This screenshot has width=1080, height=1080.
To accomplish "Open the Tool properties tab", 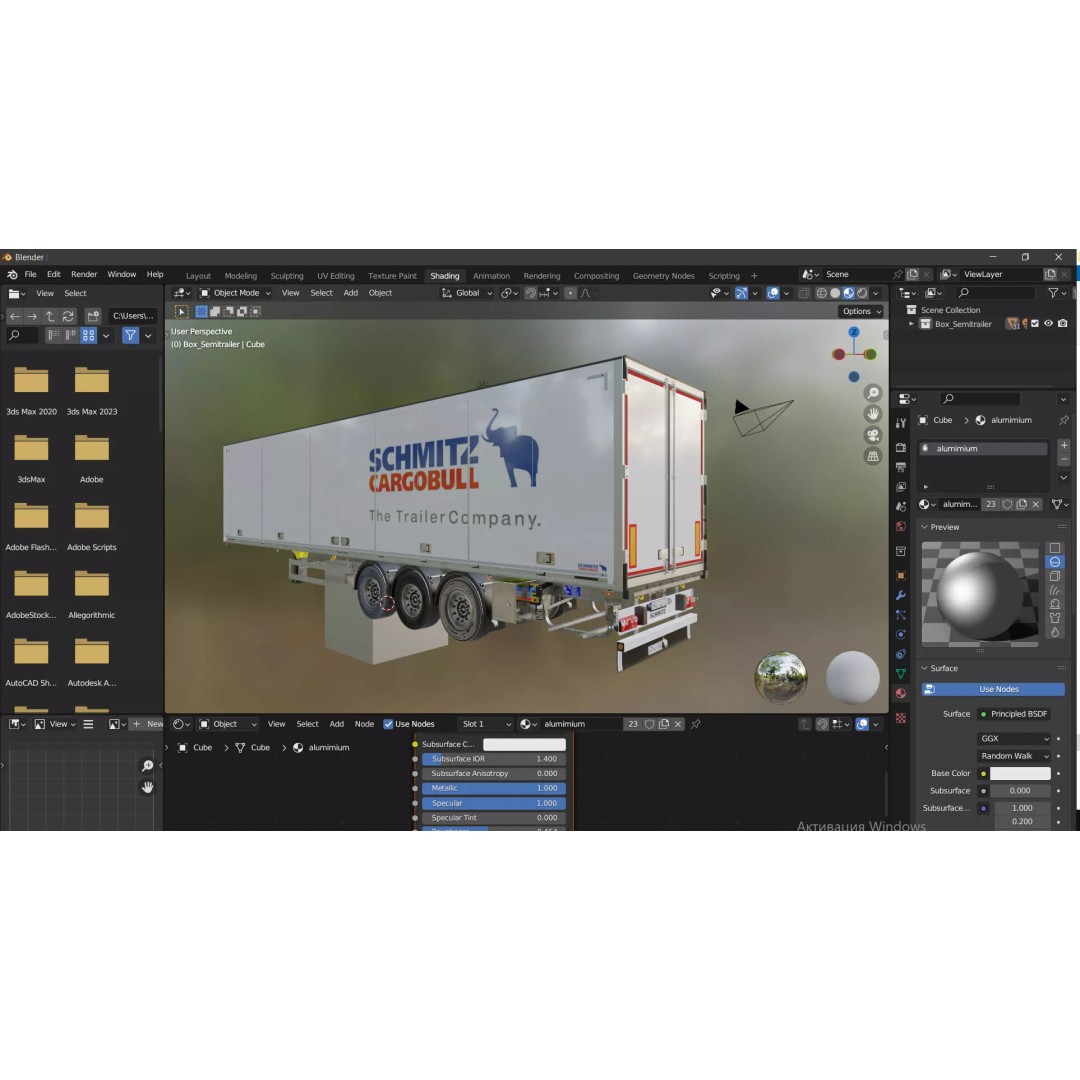I will pyautogui.click(x=900, y=422).
